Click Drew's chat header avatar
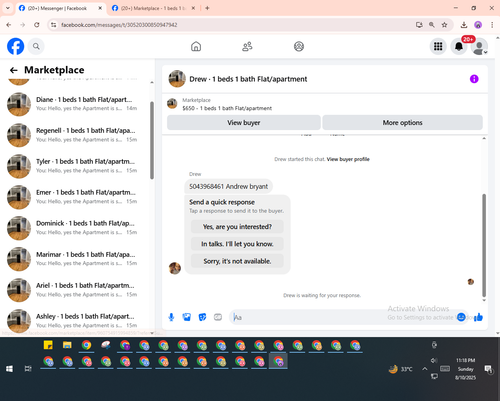Viewport: 500px width, 401px height. (177, 79)
